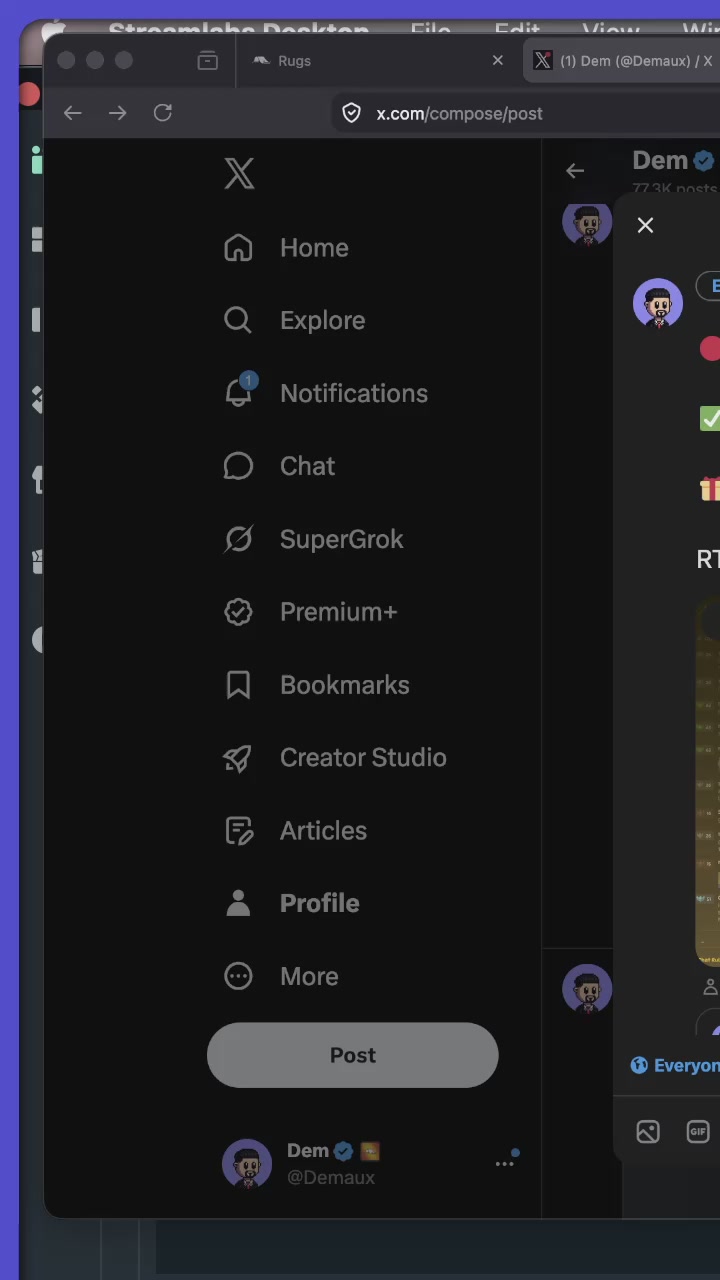Click the Profile person icon
The image size is (720, 1280).
(x=238, y=903)
